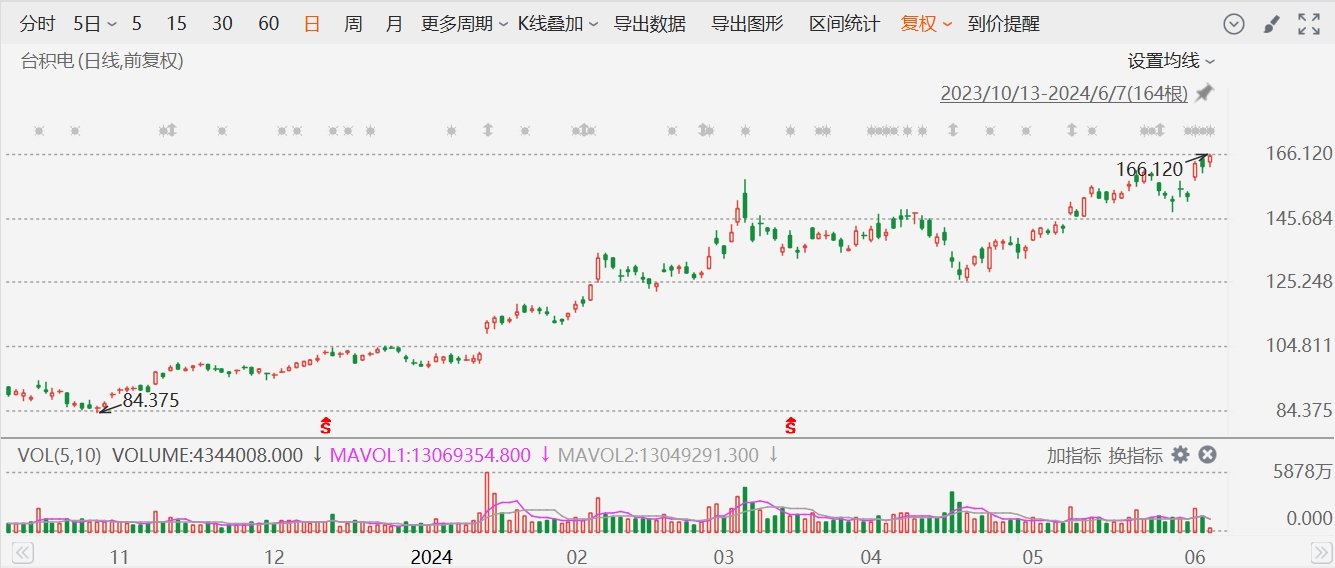The height and width of the screenshot is (568, 1335).
Task: Click the 84.375 low price label
Action: point(151,400)
